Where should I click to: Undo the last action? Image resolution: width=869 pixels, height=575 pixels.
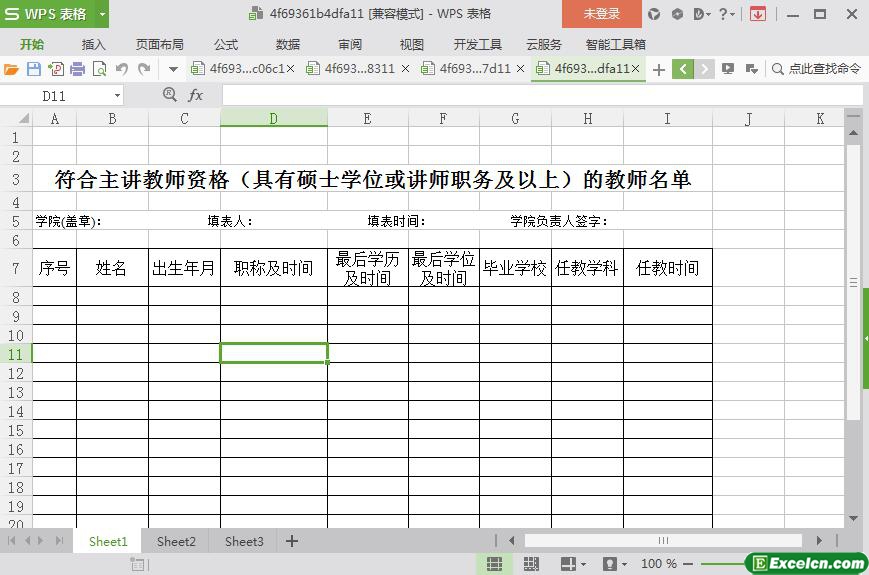click(122, 69)
